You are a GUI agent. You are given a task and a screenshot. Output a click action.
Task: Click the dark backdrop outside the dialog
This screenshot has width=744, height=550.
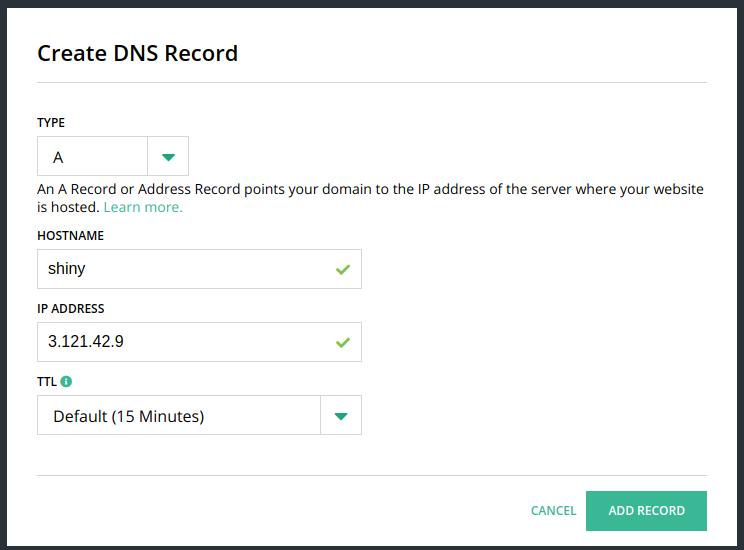tap(3, 275)
